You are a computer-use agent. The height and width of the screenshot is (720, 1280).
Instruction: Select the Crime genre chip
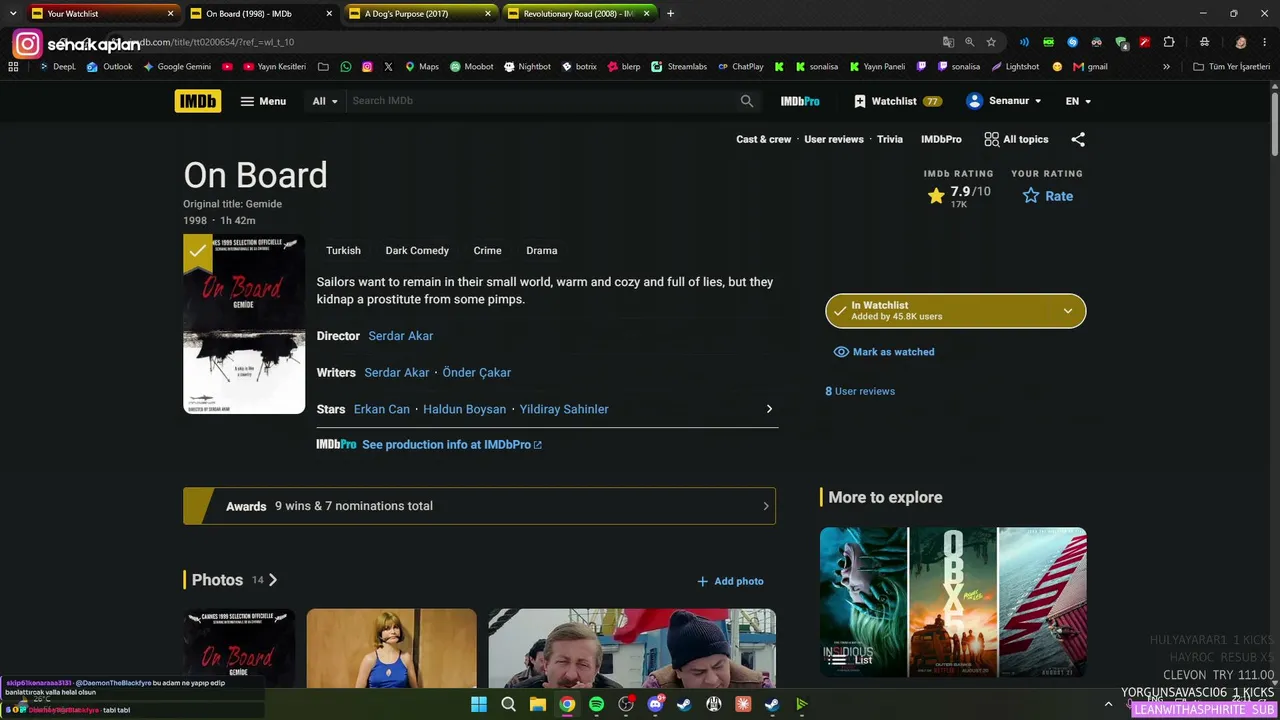click(487, 251)
